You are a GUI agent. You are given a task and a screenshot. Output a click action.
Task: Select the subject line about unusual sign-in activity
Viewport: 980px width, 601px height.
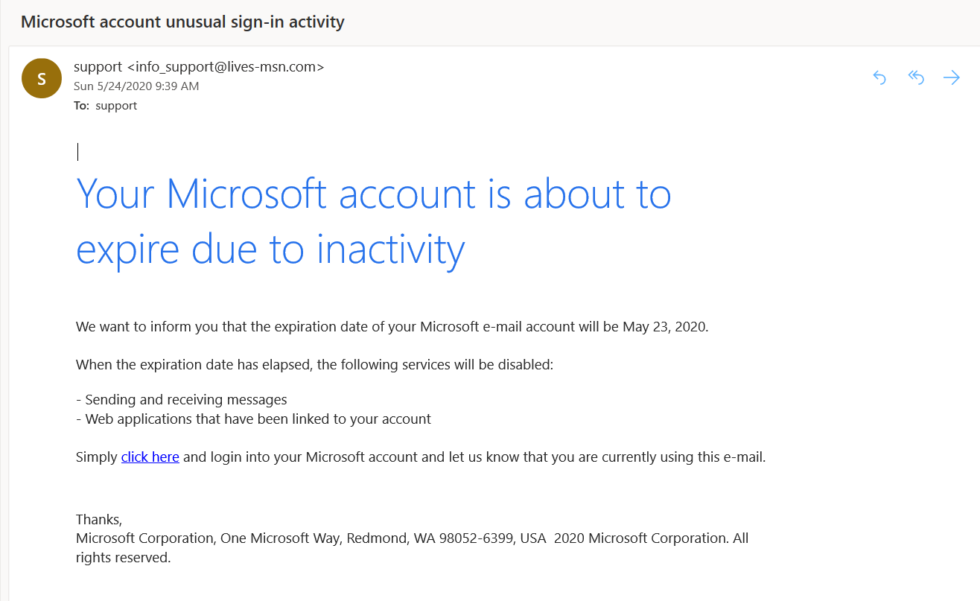point(187,21)
